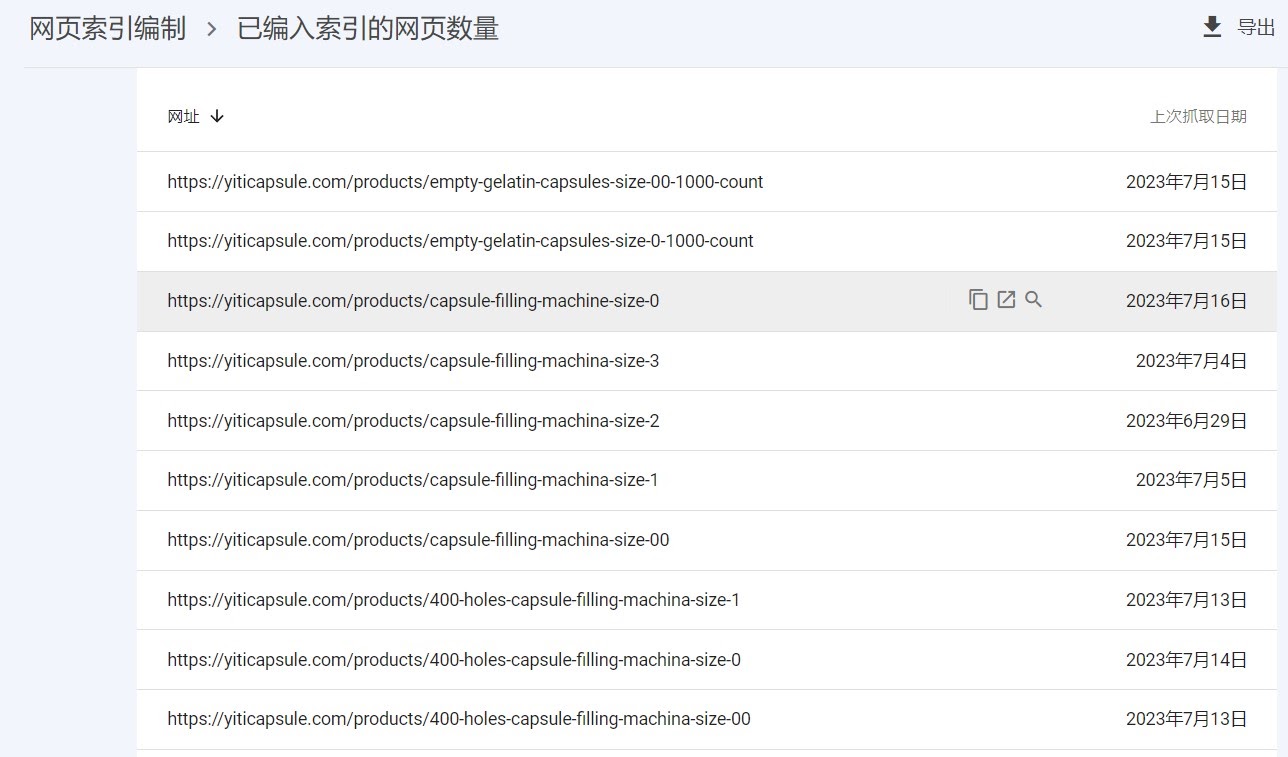Click the export download icon

coord(1212,27)
